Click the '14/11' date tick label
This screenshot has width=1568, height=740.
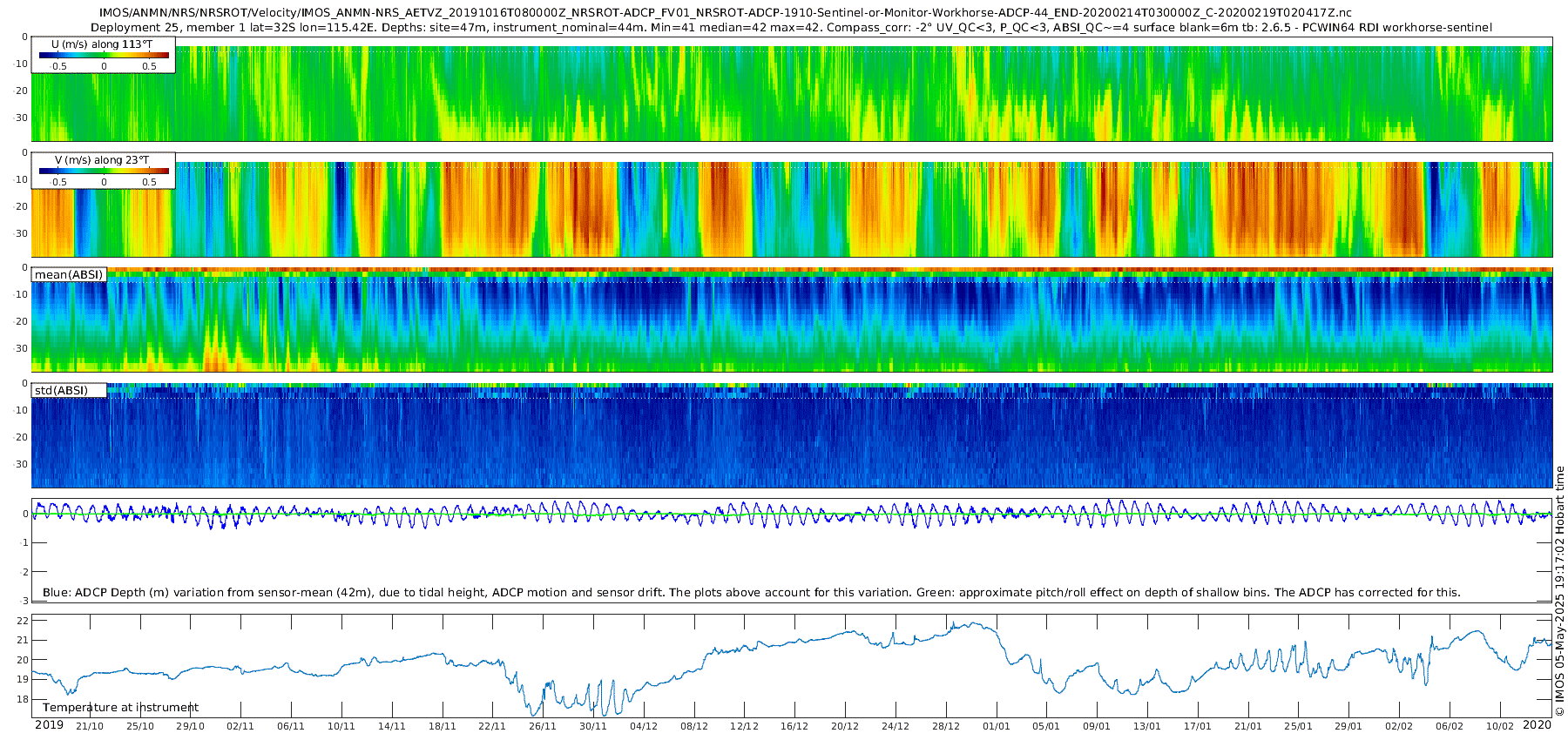click(x=392, y=727)
